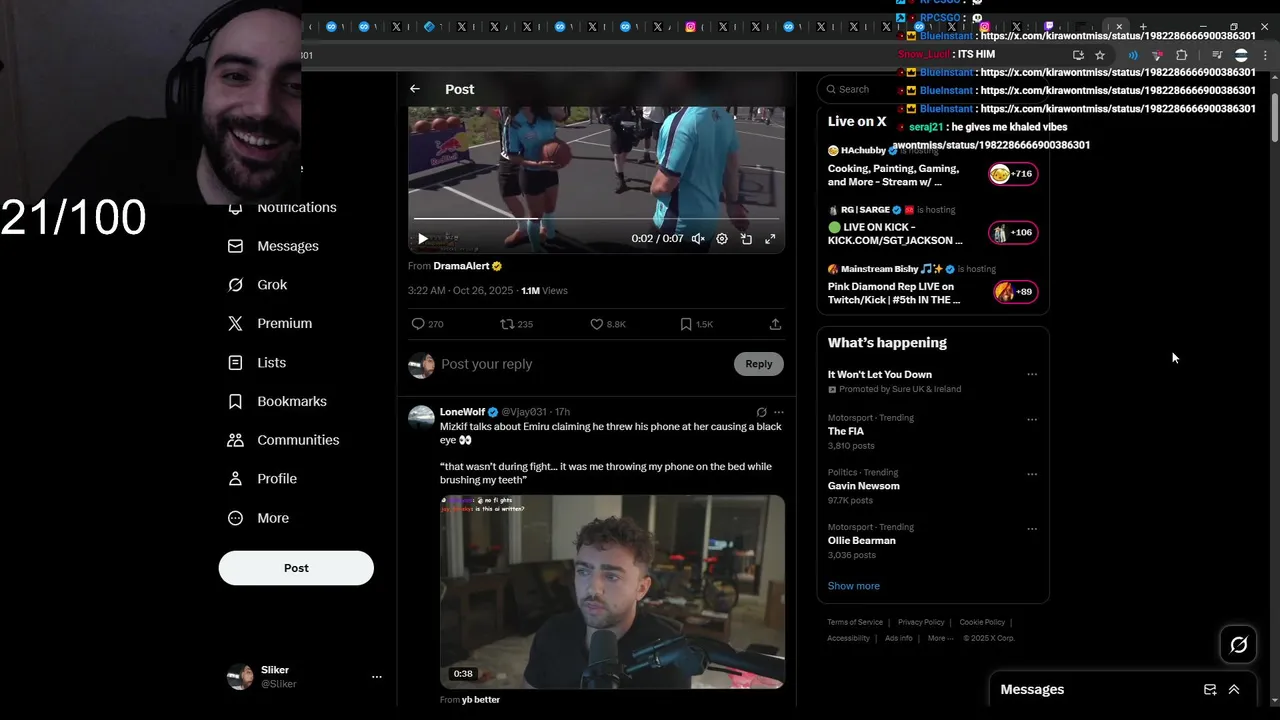The height and width of the screenshot is (720, 1280).
Task: Open Profile in the sidebar
Action: coord(263,479)
